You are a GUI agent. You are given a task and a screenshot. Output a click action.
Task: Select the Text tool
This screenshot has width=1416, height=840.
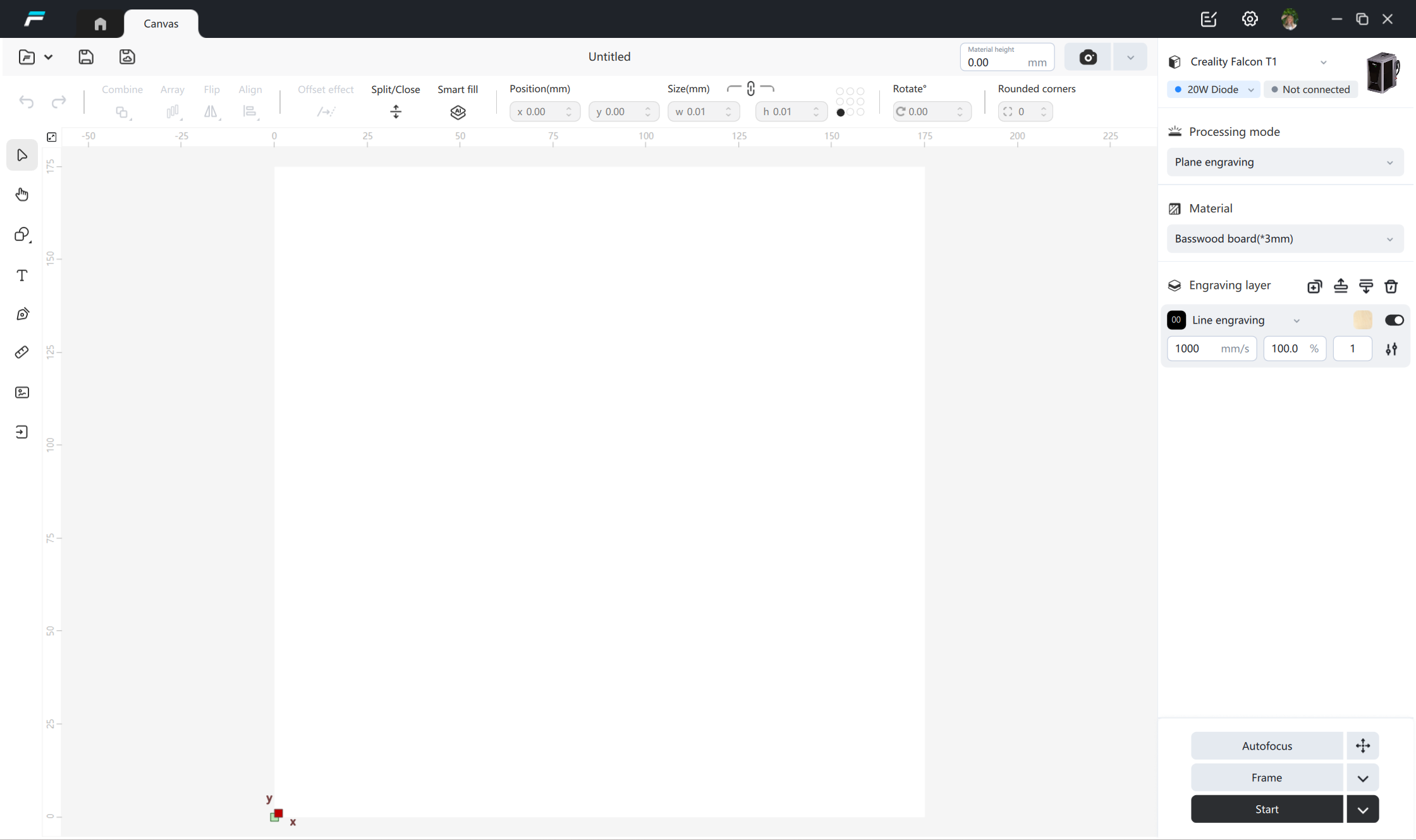22,275
